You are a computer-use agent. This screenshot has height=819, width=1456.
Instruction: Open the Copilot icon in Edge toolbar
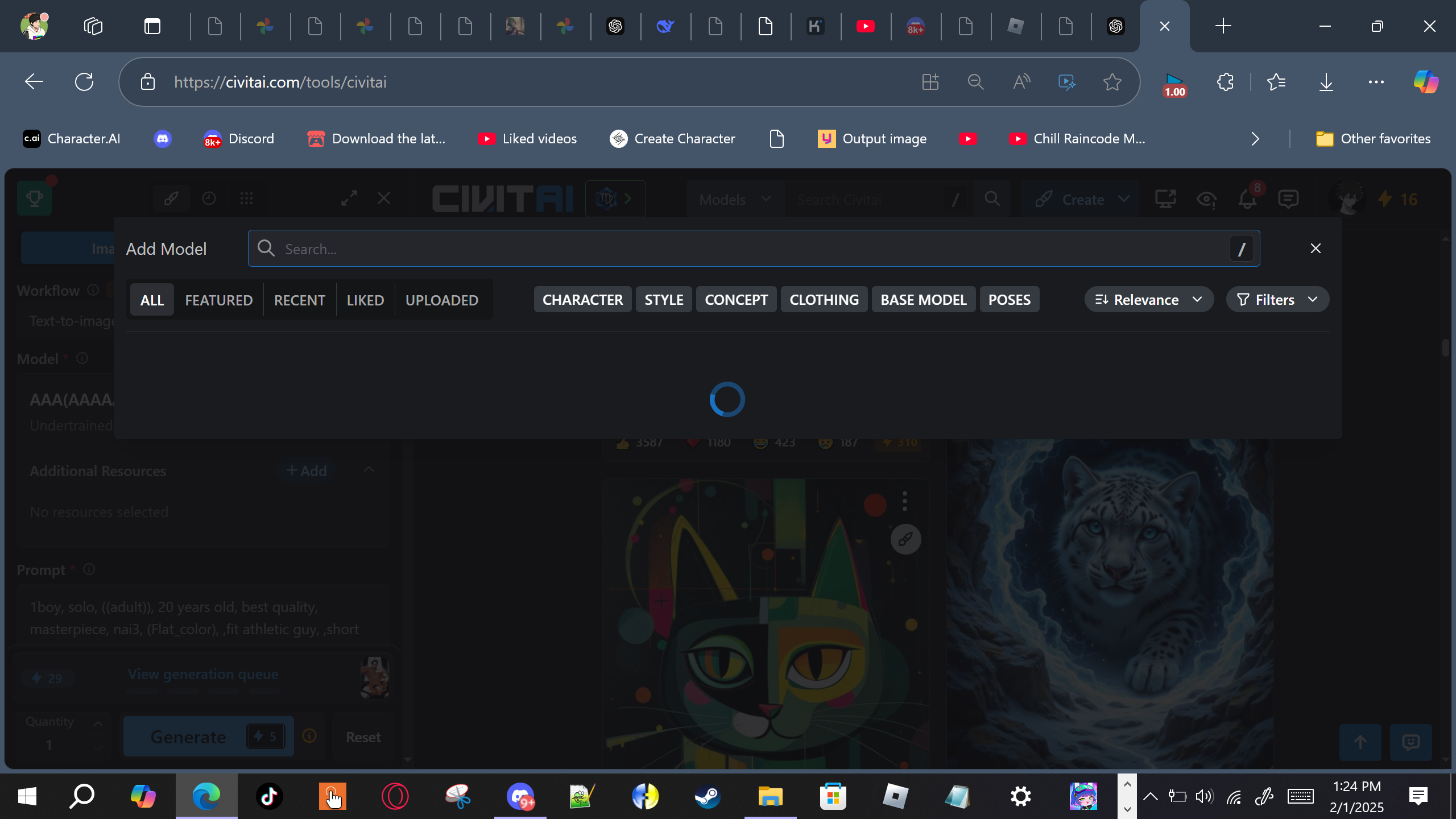point(1425,82)
